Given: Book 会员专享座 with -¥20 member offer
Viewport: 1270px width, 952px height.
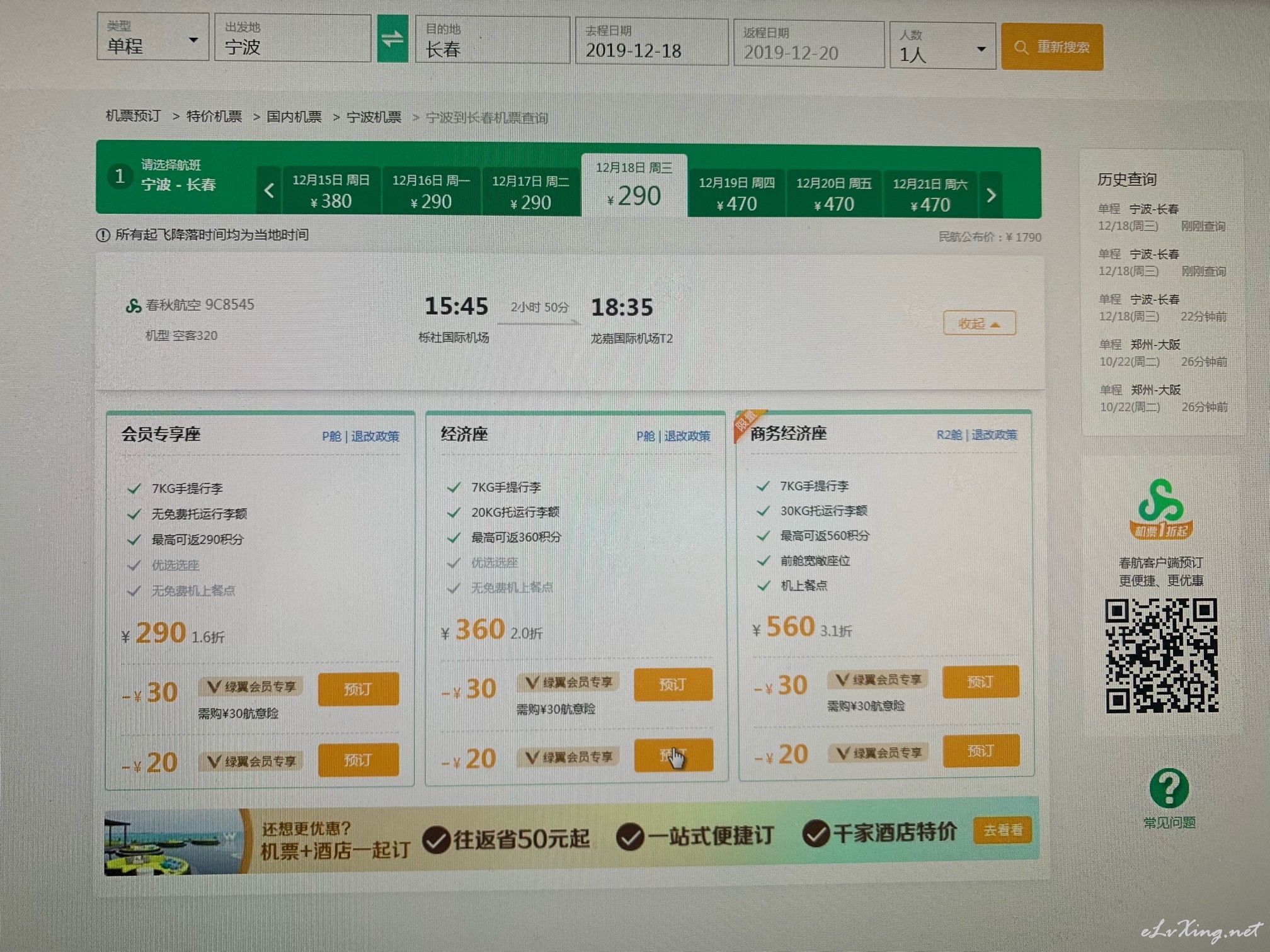Looking at the screenshot, I should pyautogui.click(x=358, y=759).
